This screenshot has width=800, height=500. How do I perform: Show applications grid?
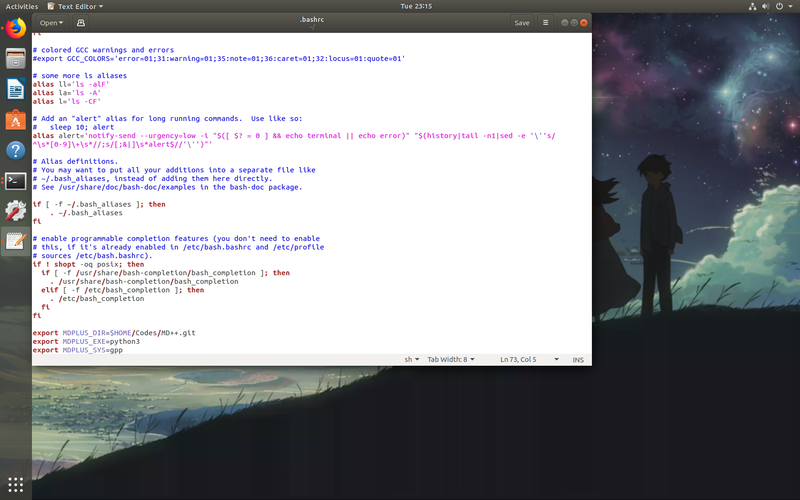[16, 485]
